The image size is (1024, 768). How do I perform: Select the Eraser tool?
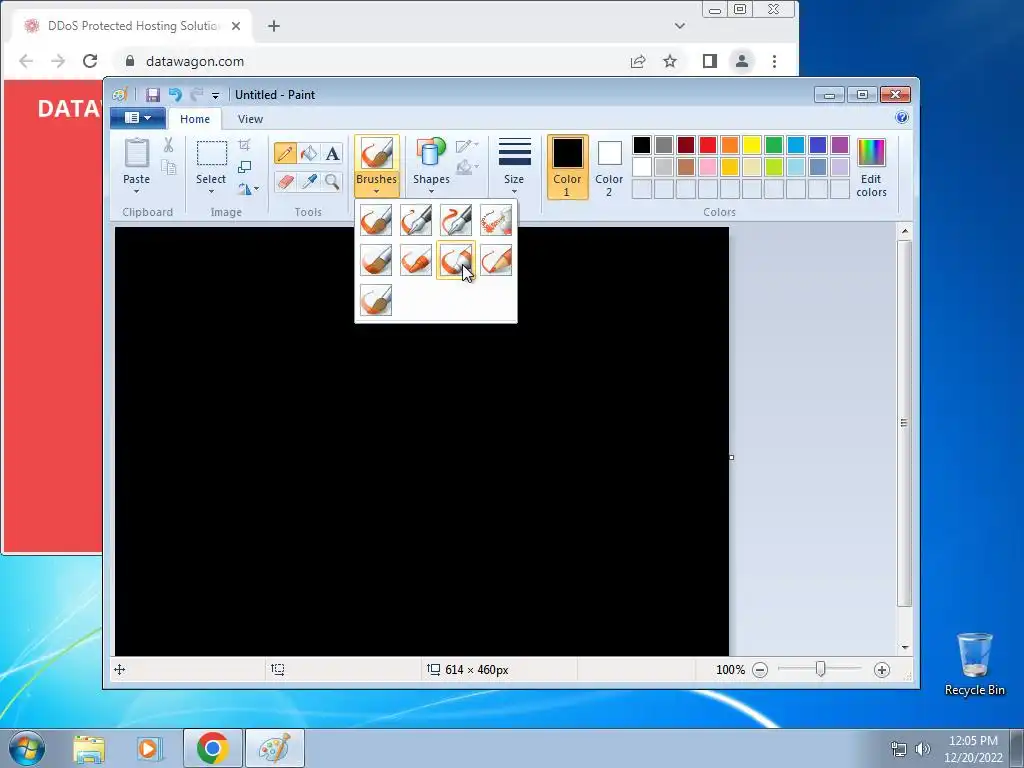[x=285, y=181]
